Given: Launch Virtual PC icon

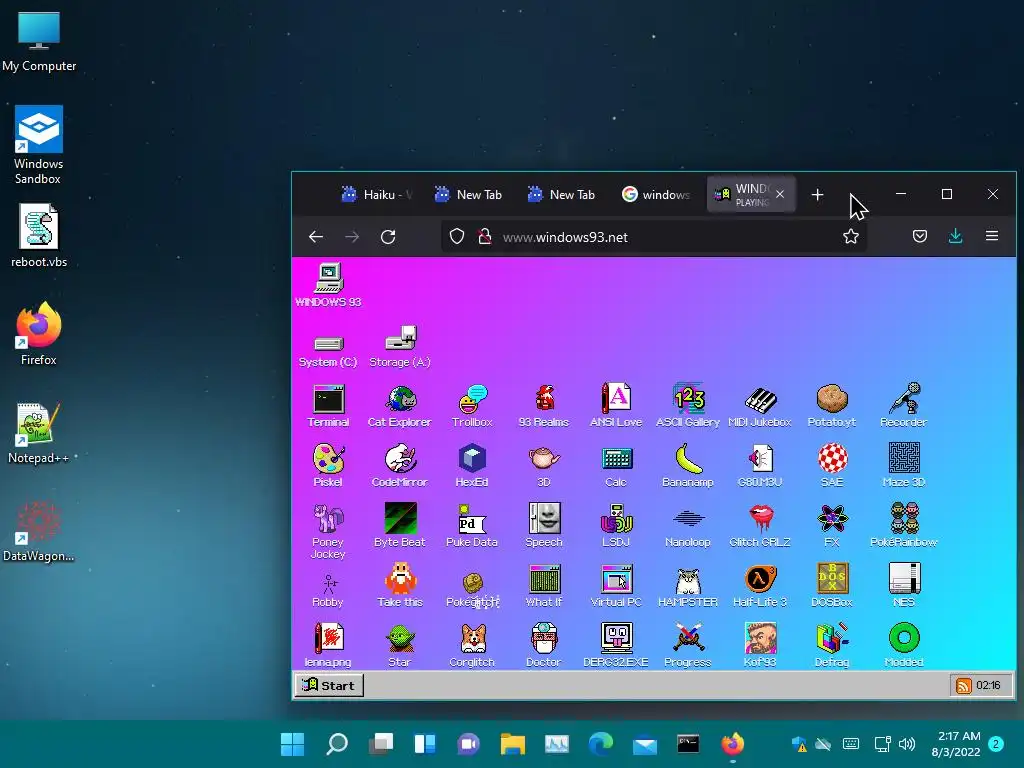Looking at the screenshot, I should click(x=616, y=586).
